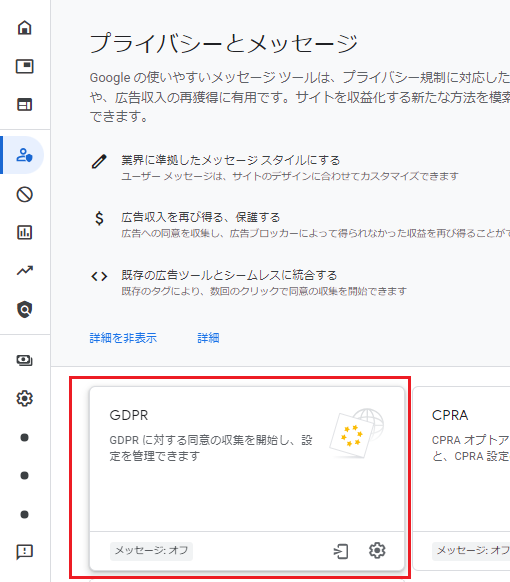Open the CPRA card title

click(x=450, y=415)
